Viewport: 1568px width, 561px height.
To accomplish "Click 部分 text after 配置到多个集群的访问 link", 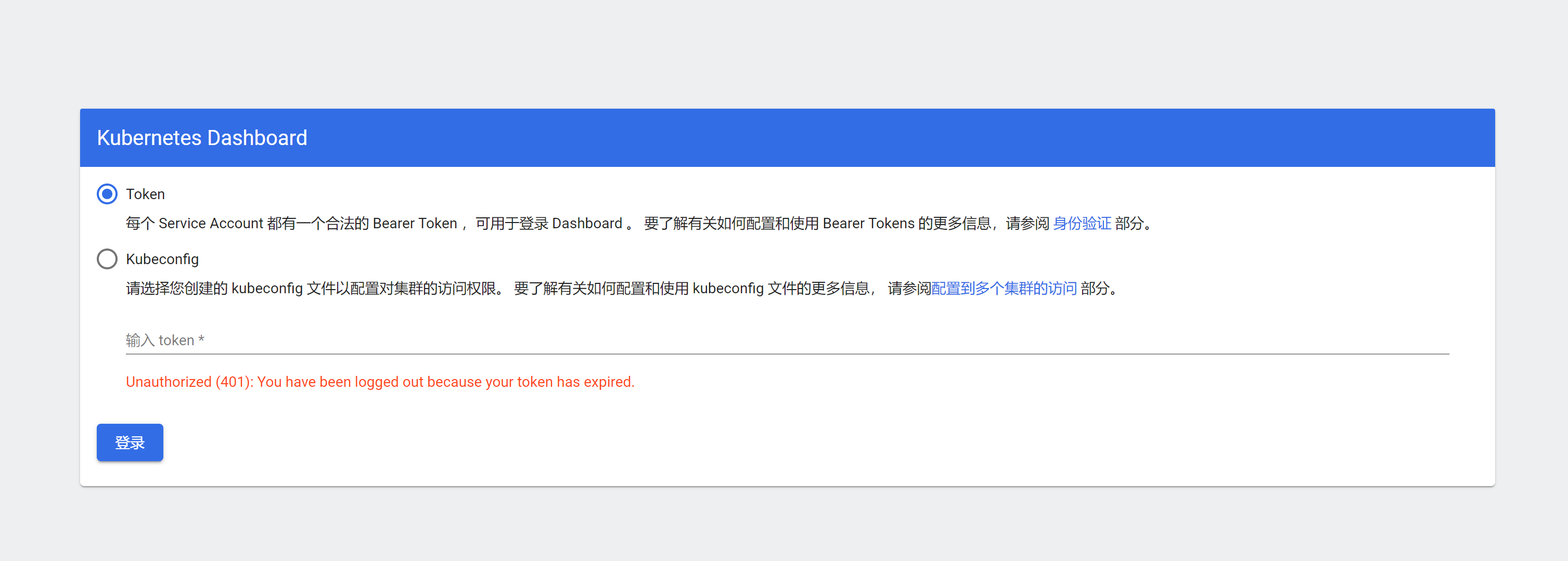I will [1095, 289].
